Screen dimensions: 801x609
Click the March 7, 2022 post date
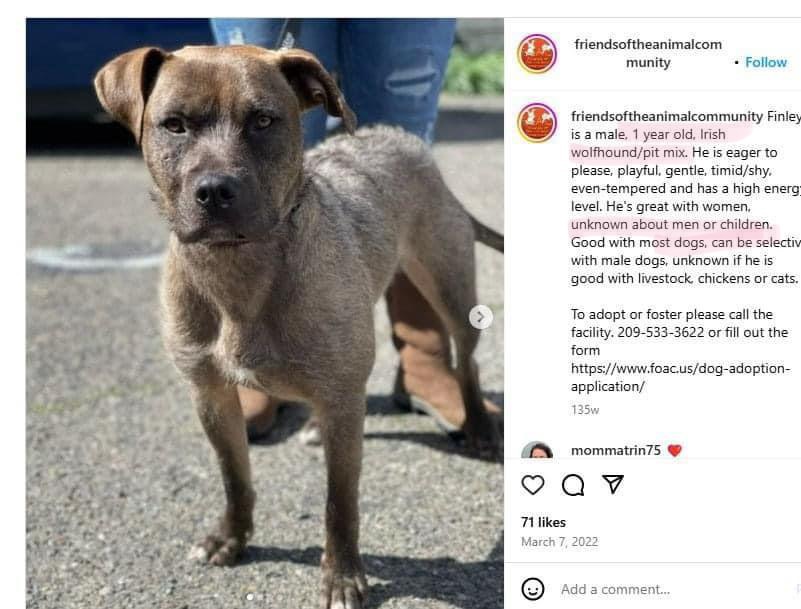point(559,542)
